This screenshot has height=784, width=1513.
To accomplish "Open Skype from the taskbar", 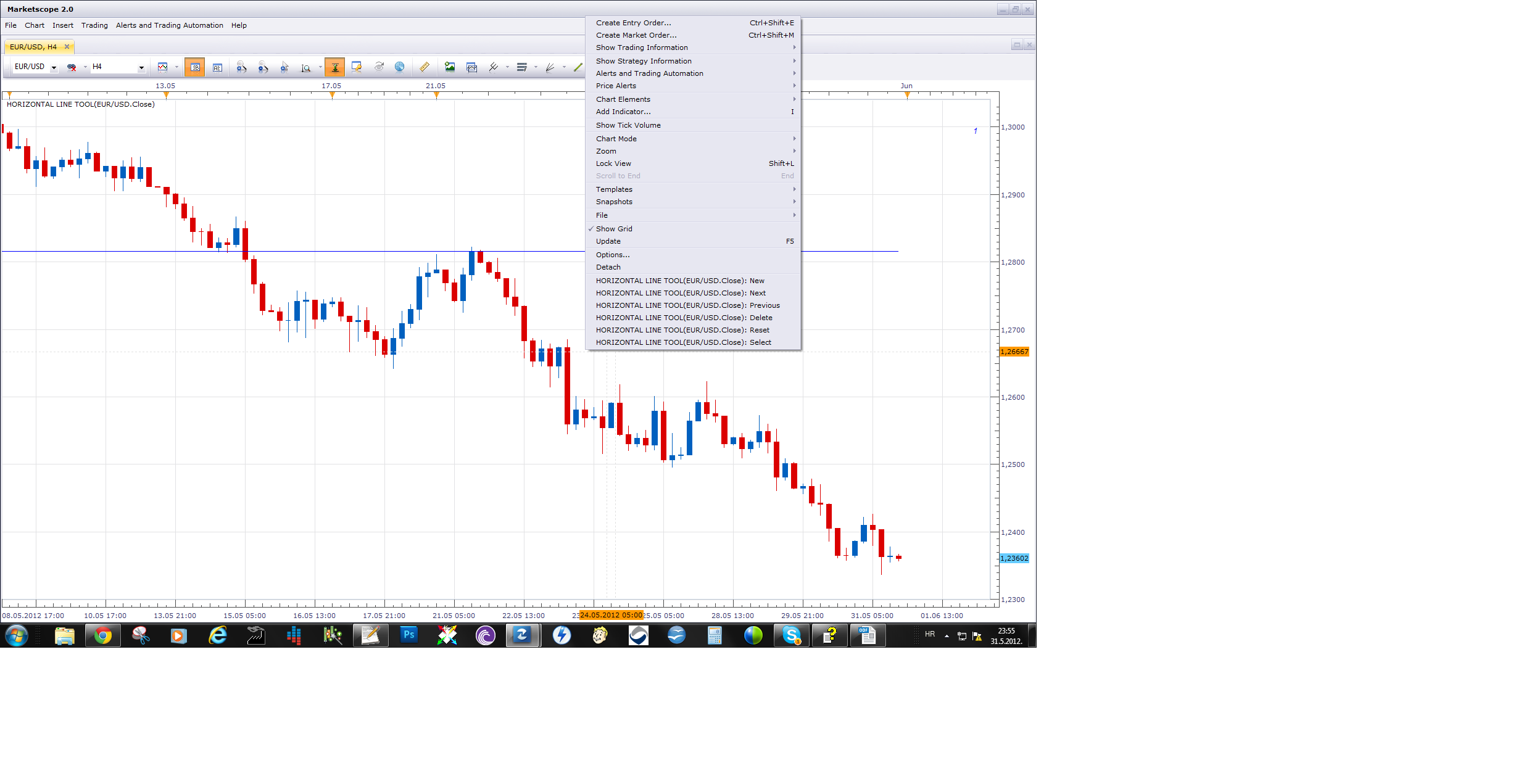I will click(792, 635).
